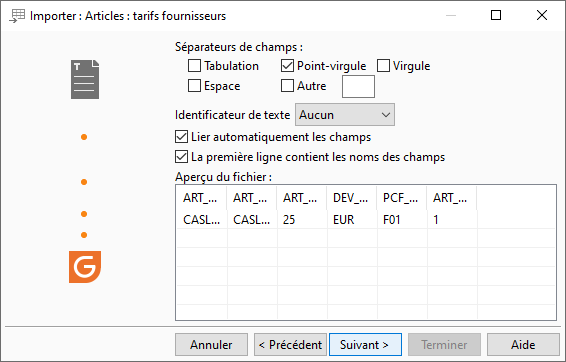Enable the Virgule separator checkbox
This screenshot has width=566, height=362.
383,66
